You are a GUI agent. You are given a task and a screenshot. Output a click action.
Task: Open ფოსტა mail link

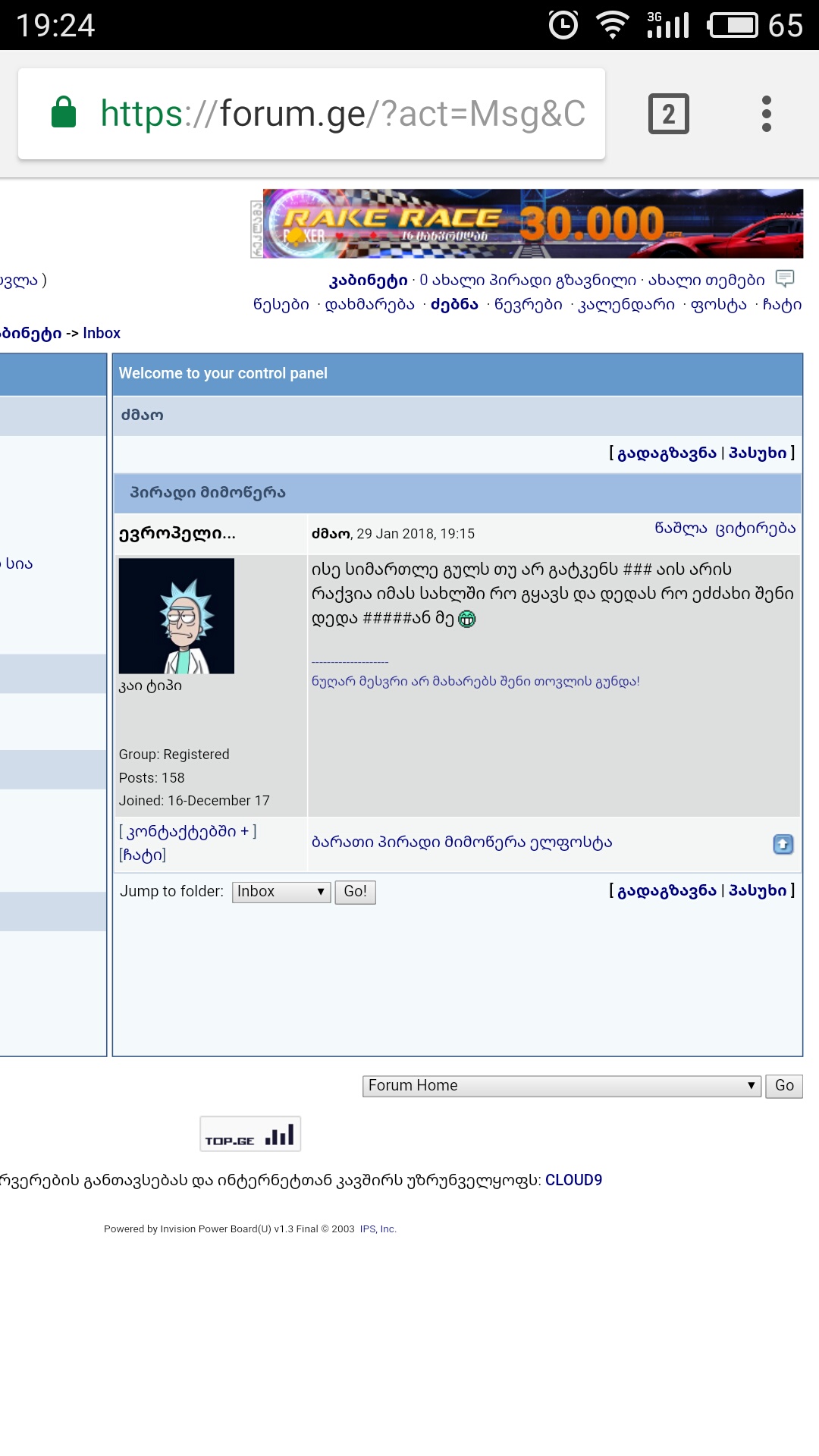coord(718,305)
